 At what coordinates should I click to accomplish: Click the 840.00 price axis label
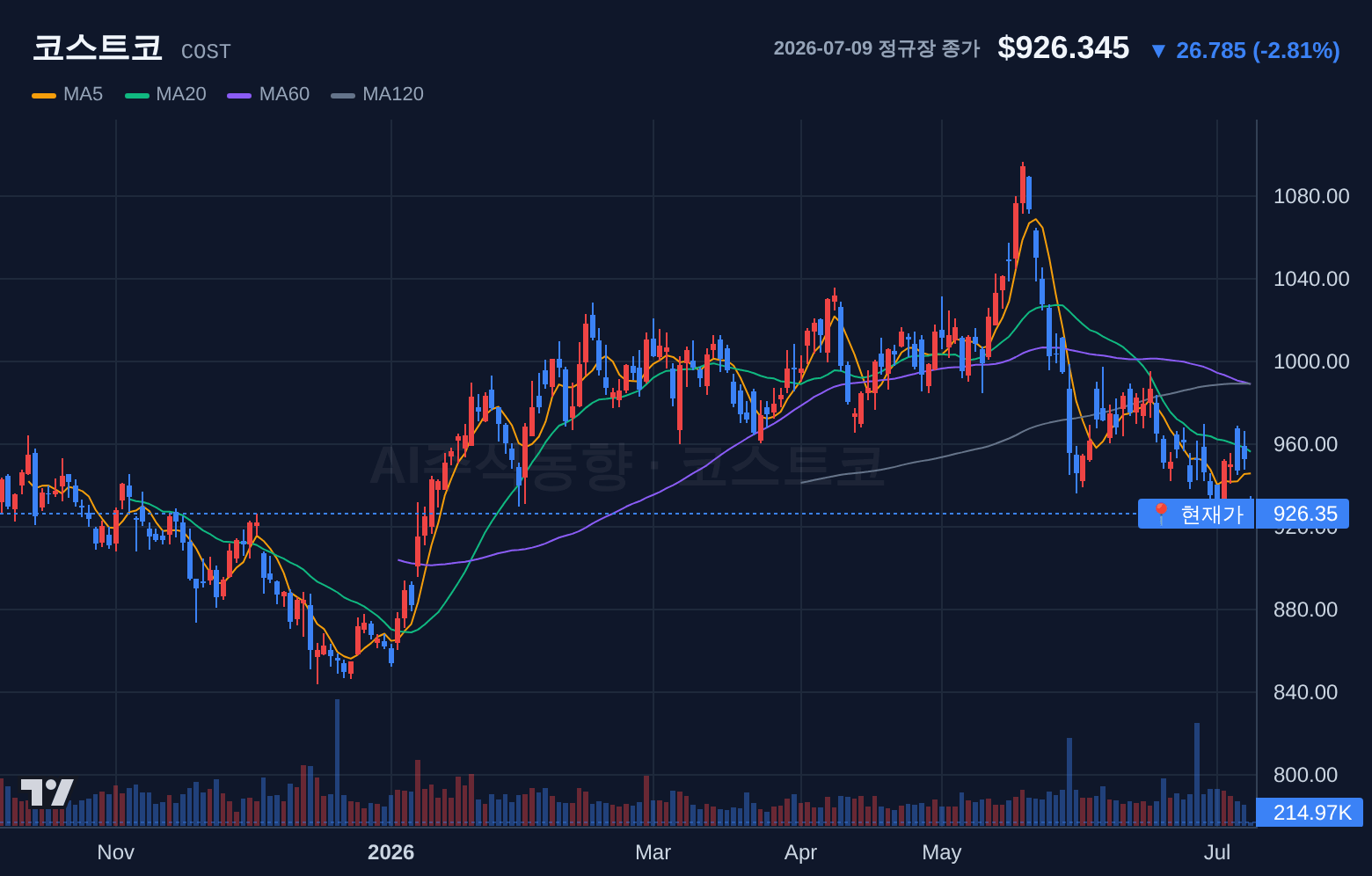click(1305, 692)
